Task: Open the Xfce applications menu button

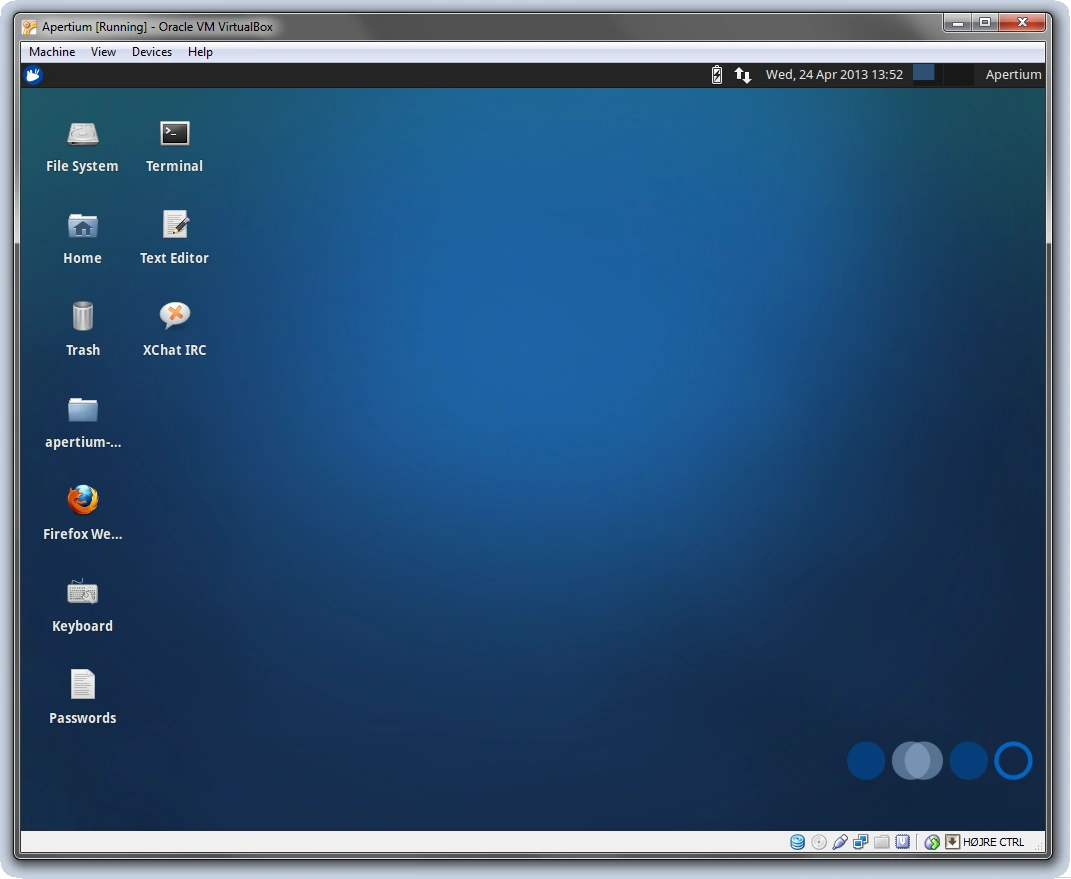Action: click(x=31, y=74)
